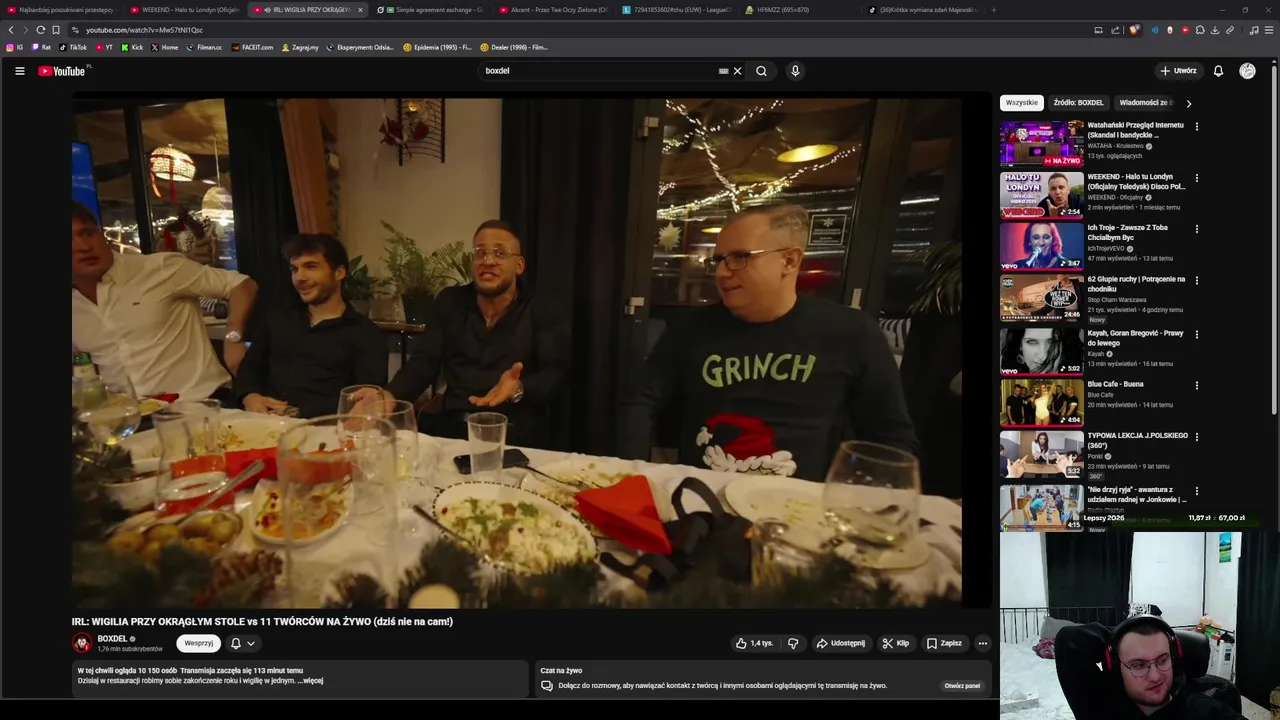This screenshot has width=1280, height=720.
Task: Open 62 Głupie ruchy video title
Action: coord(1136,284)
